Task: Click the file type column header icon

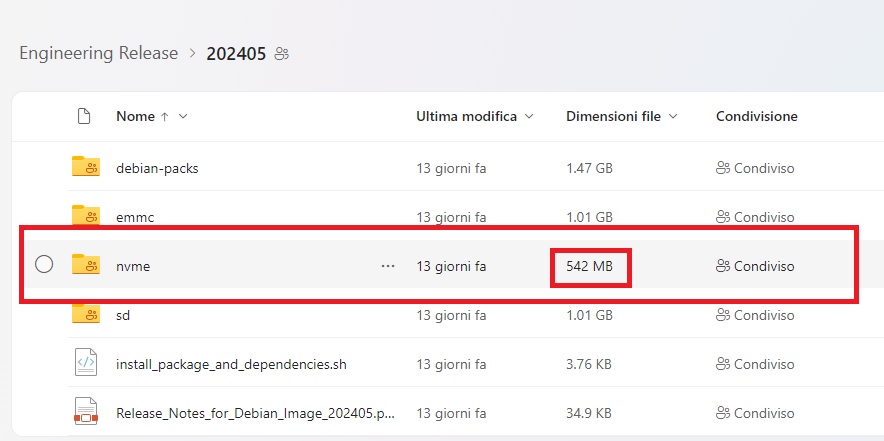Action: 83,117
